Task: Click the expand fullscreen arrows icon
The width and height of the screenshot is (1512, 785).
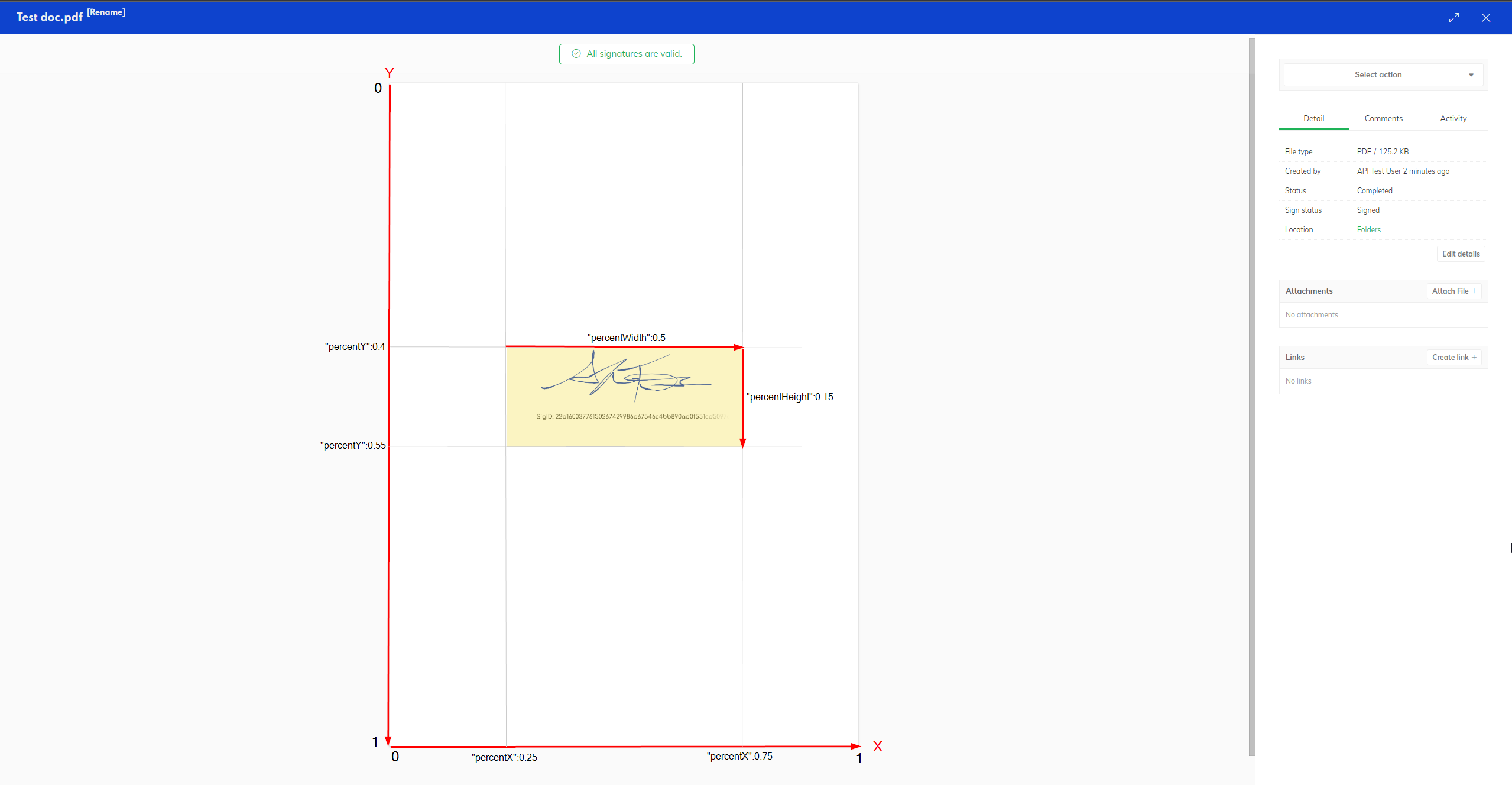Action: [x=1454, y=18]
